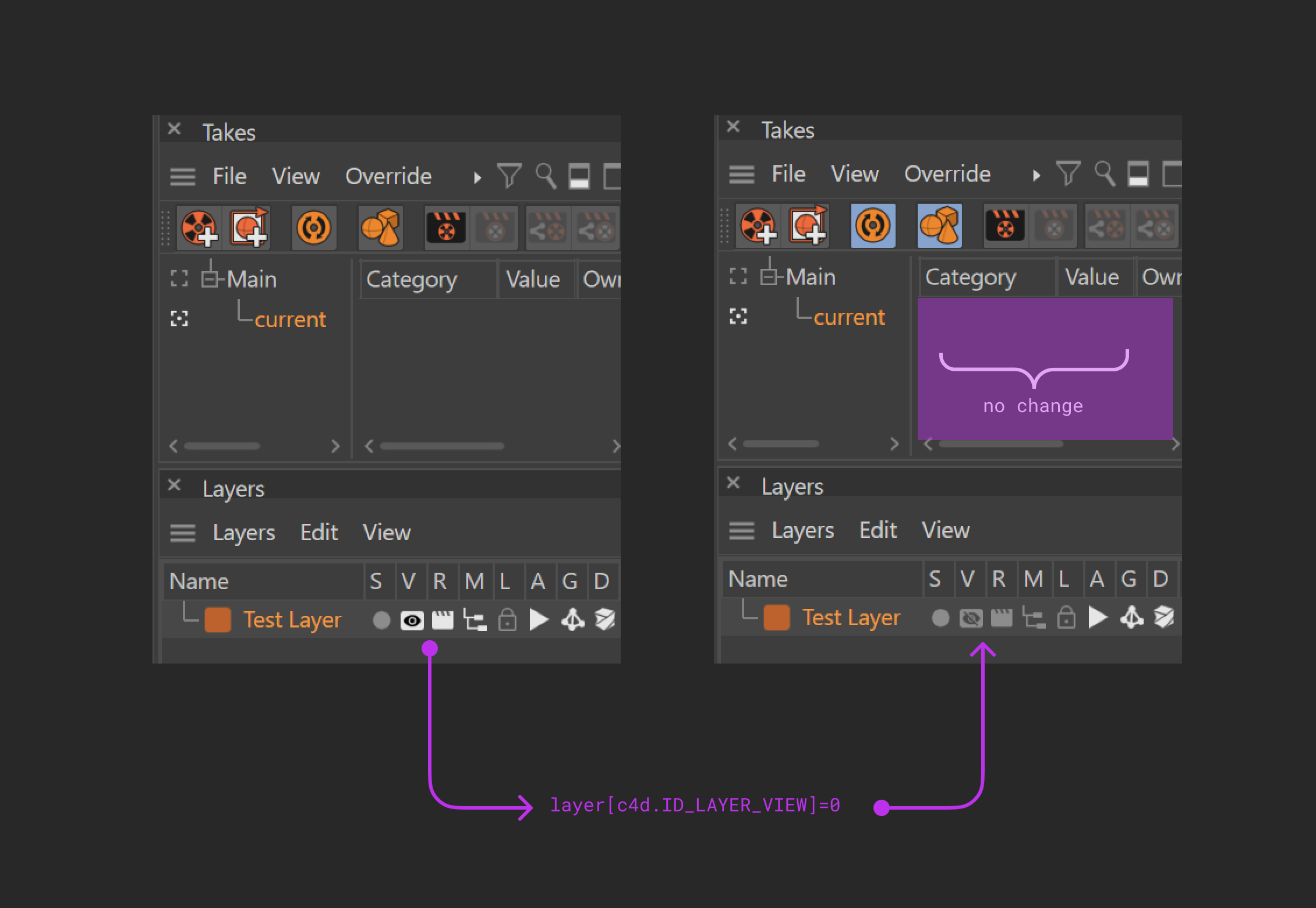Click Render Marked Takes clapper in left panel

(446, 228)
